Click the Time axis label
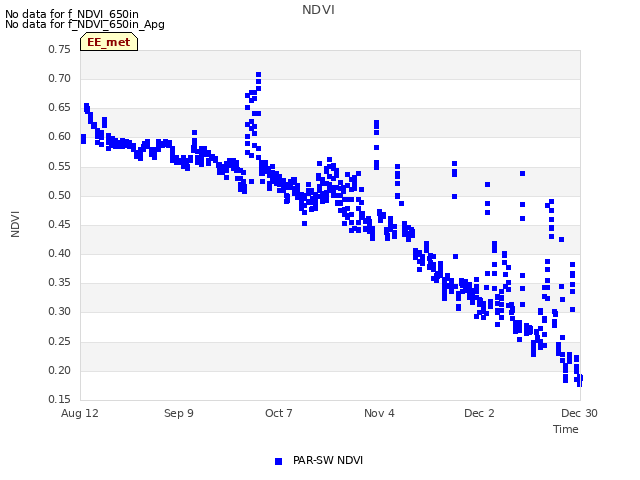This screenshot has width=640, height=480. 566,429
